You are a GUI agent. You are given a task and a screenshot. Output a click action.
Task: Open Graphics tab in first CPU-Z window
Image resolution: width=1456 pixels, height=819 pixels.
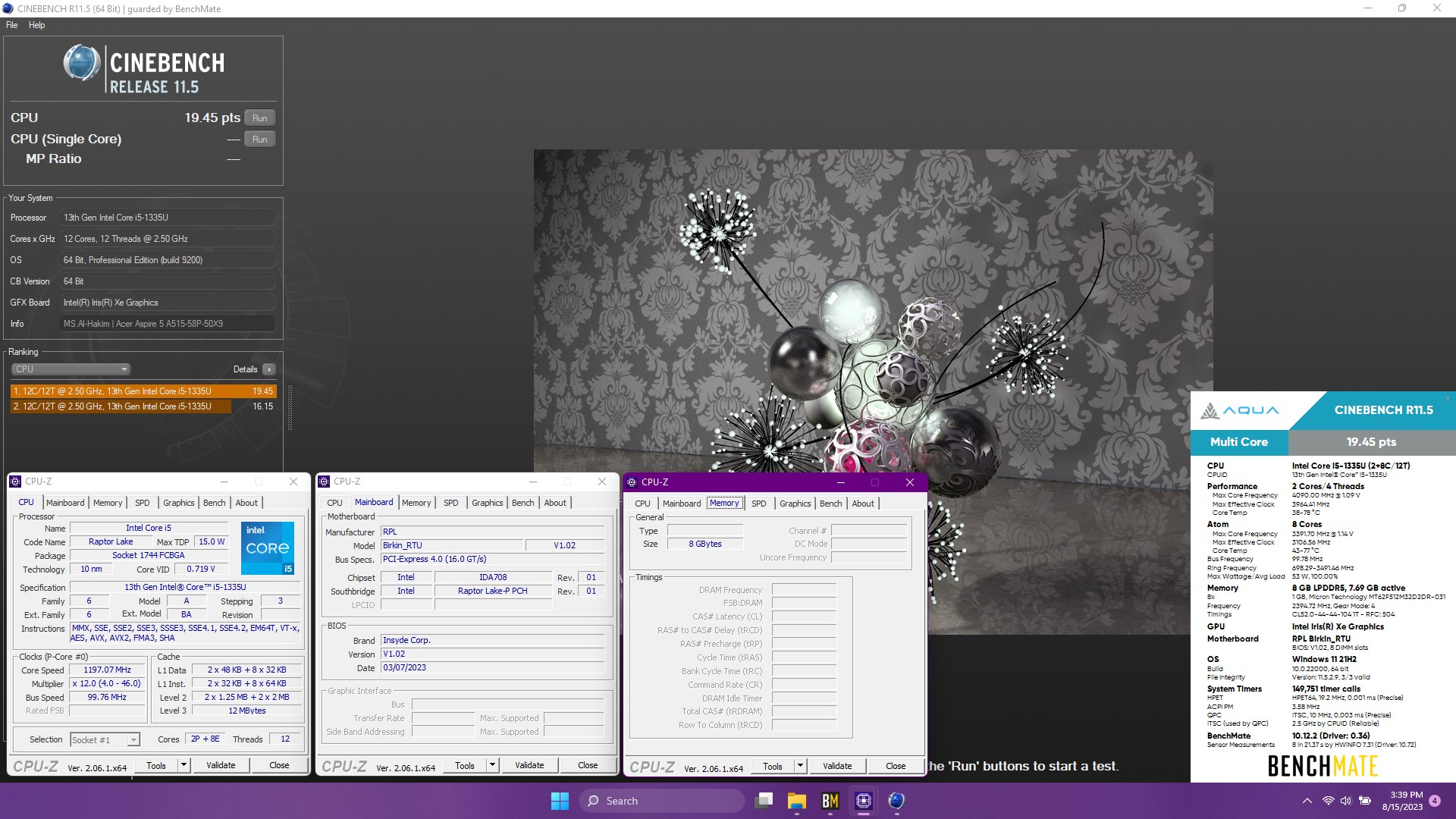pyautogui.click(x=179, y=503)
